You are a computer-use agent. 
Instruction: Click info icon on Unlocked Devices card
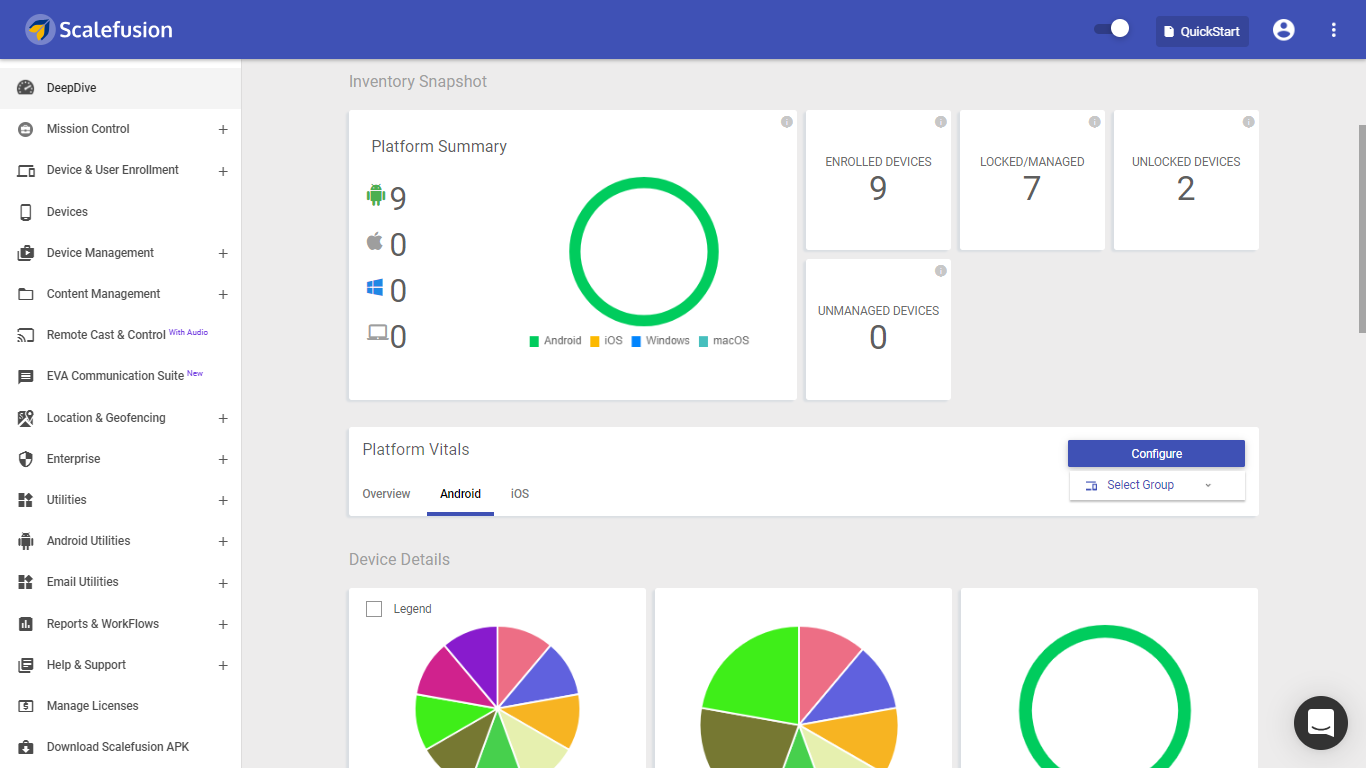[1249, 122]
